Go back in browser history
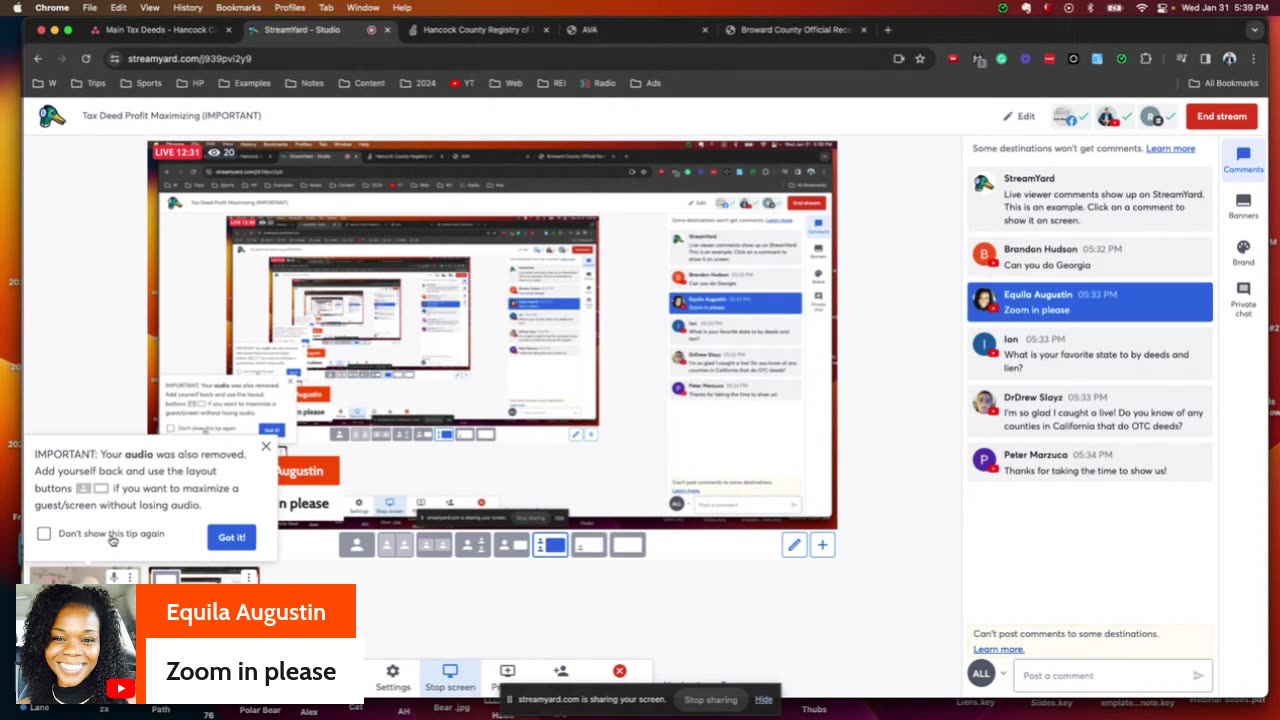Screen dimensions: 1280x720 (x=38, y=59)
